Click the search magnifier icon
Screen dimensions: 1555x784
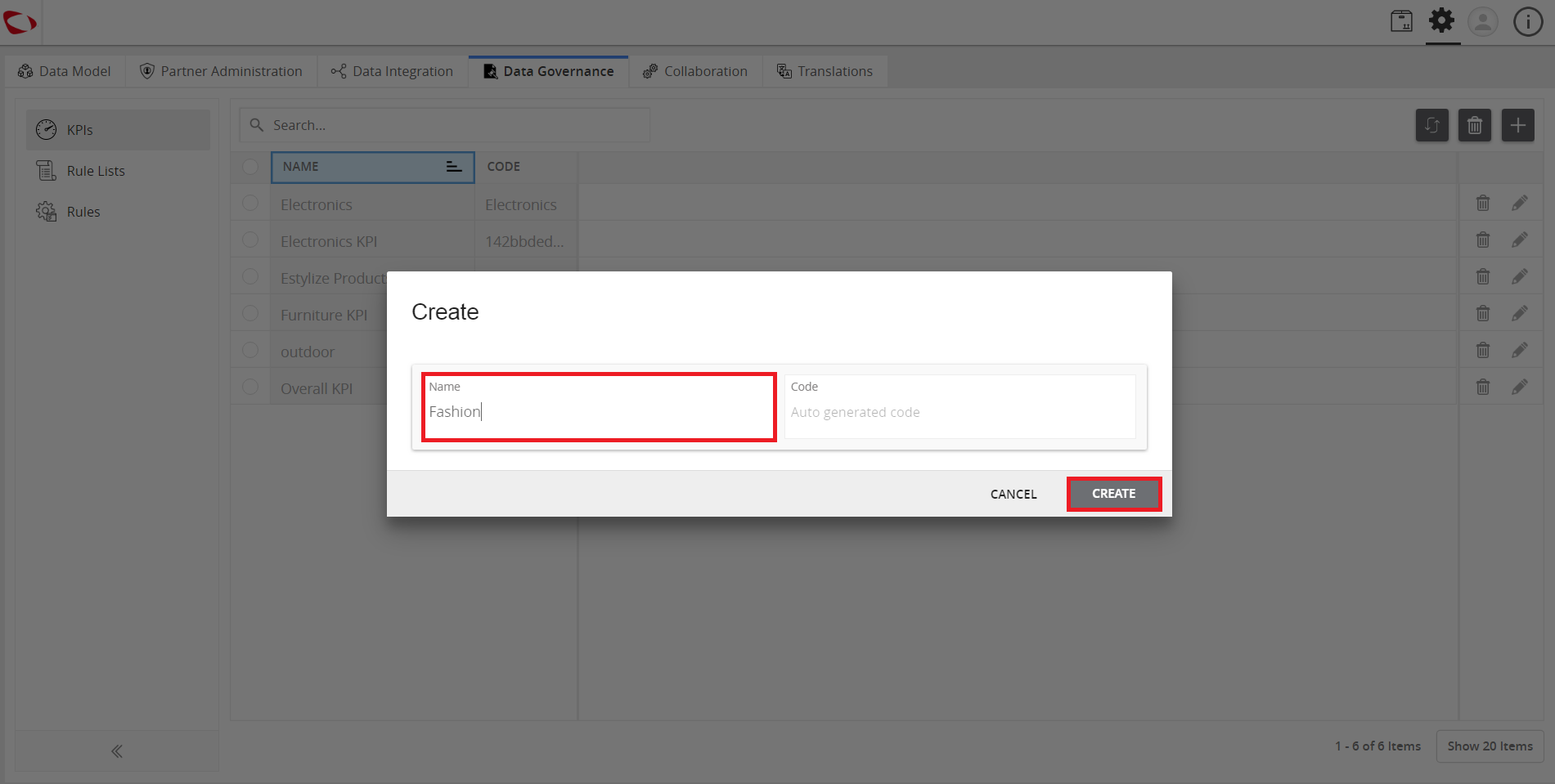click(x=257, y=125)
